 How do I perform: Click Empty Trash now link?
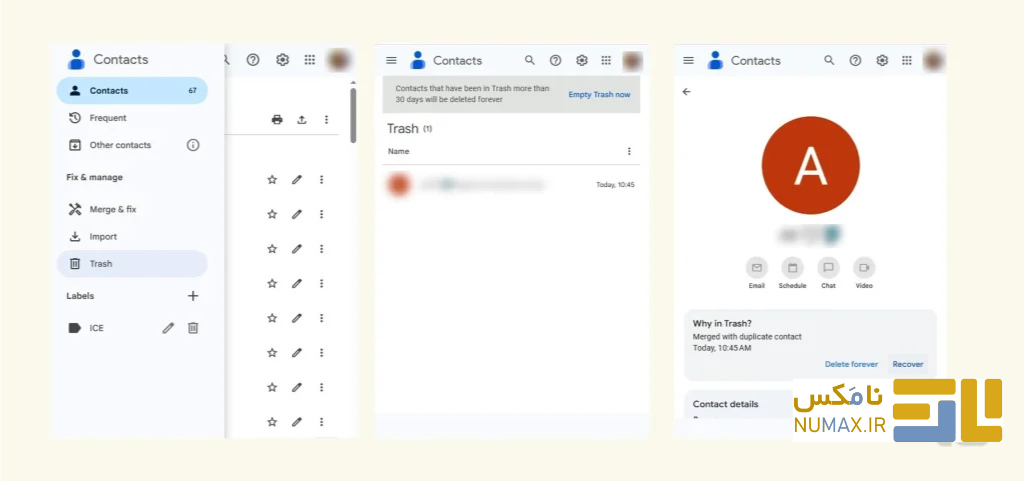coord(599,95)
